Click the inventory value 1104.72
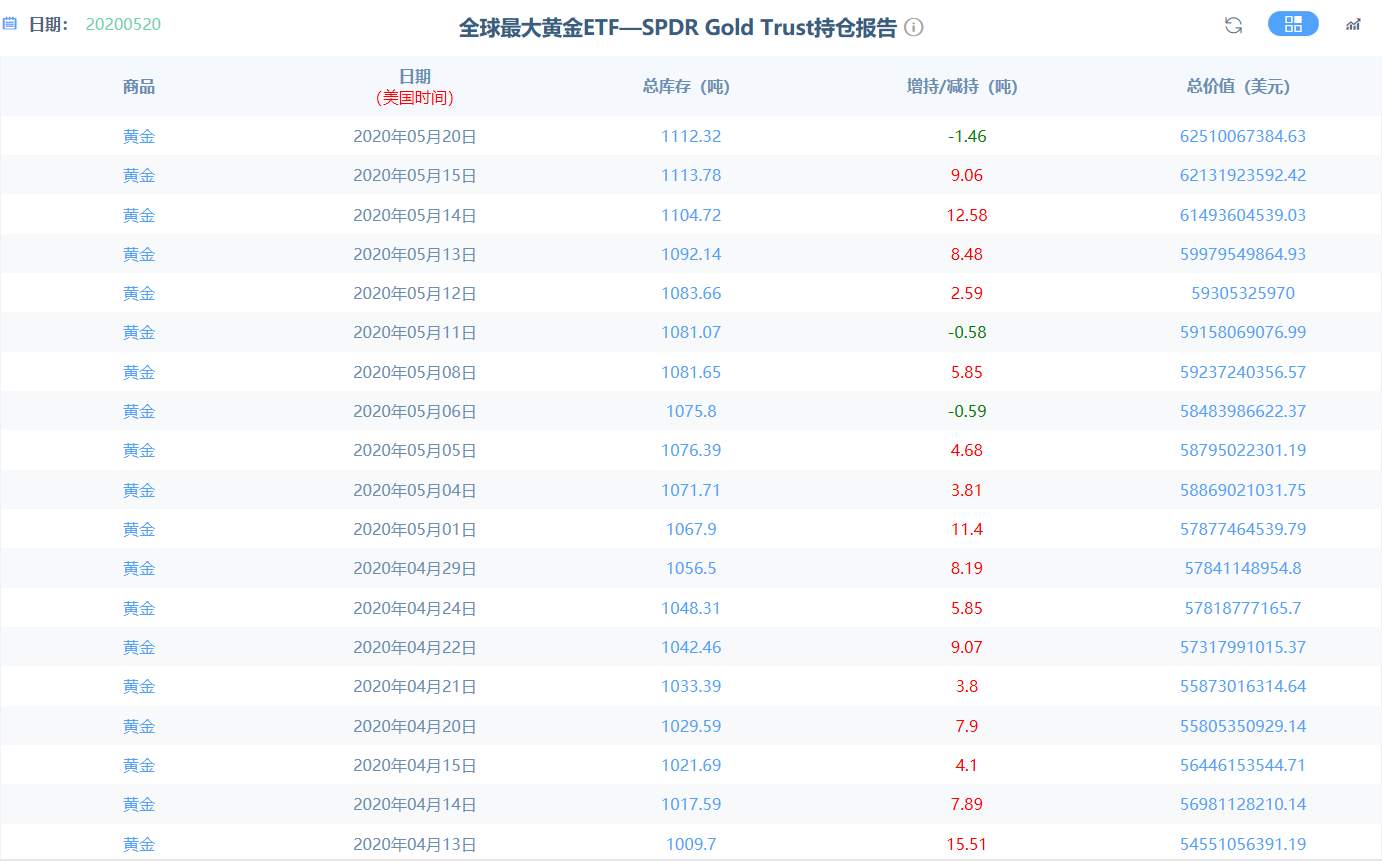 pyautogui.click(x=691, y=215)
